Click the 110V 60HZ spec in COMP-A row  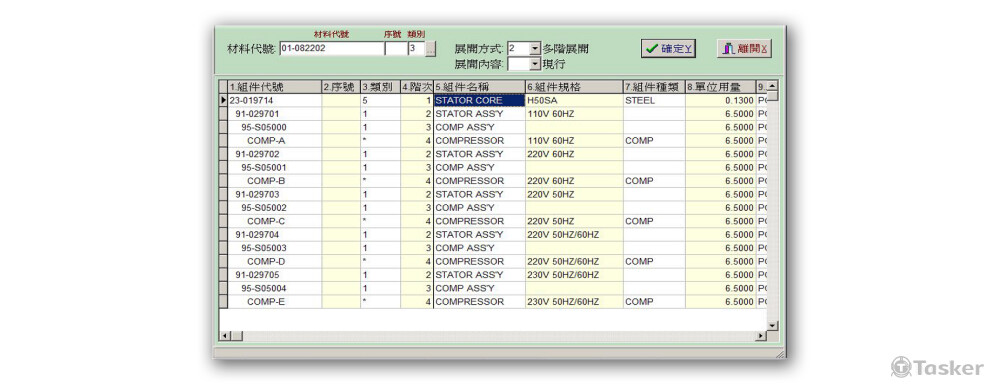[x=575, y=140]
